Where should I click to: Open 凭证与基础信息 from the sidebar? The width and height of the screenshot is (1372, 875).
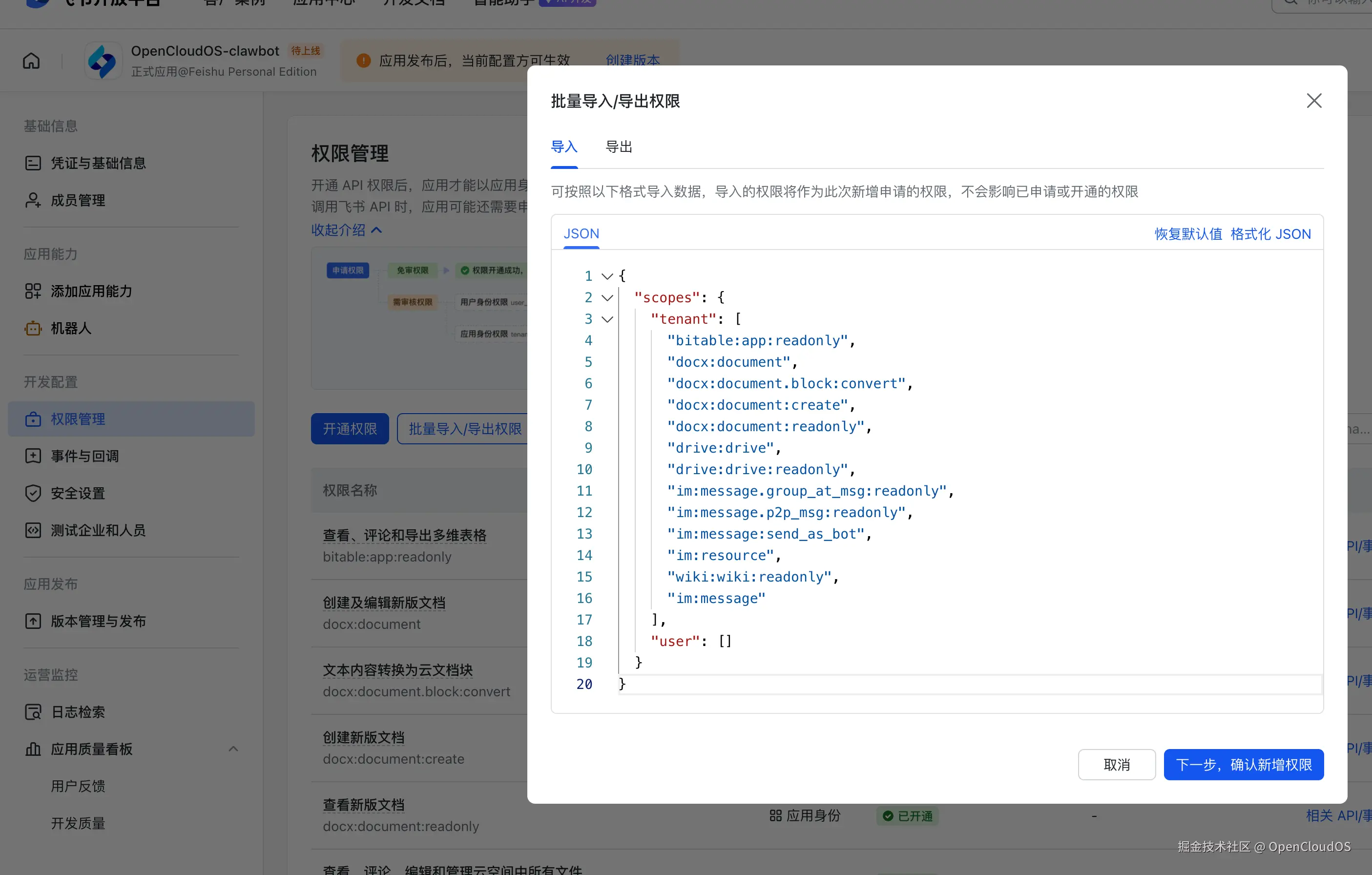pos(98,163)
